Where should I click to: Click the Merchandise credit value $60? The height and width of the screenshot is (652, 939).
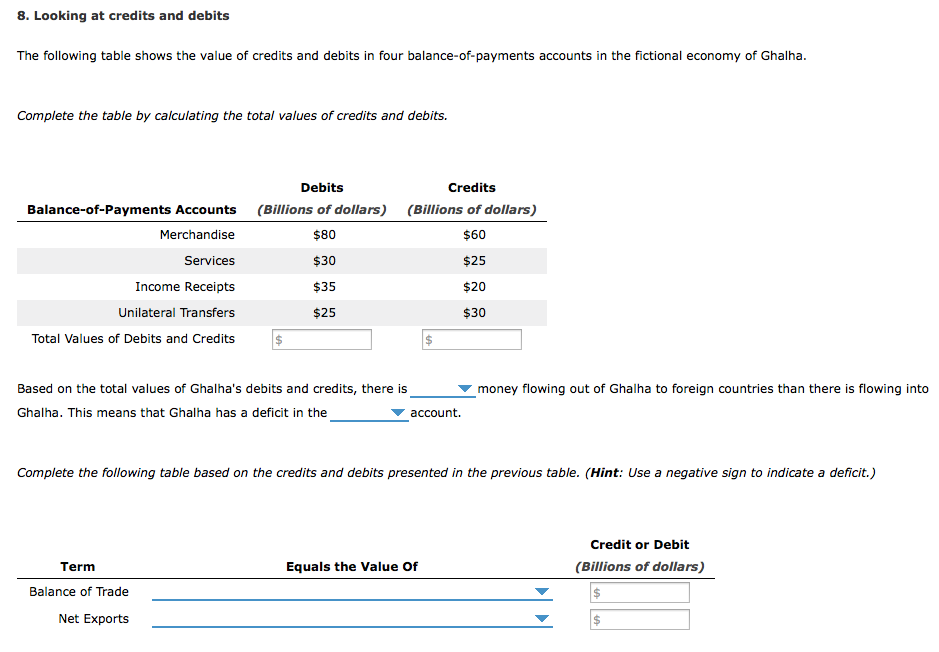[x=474, y=235]
